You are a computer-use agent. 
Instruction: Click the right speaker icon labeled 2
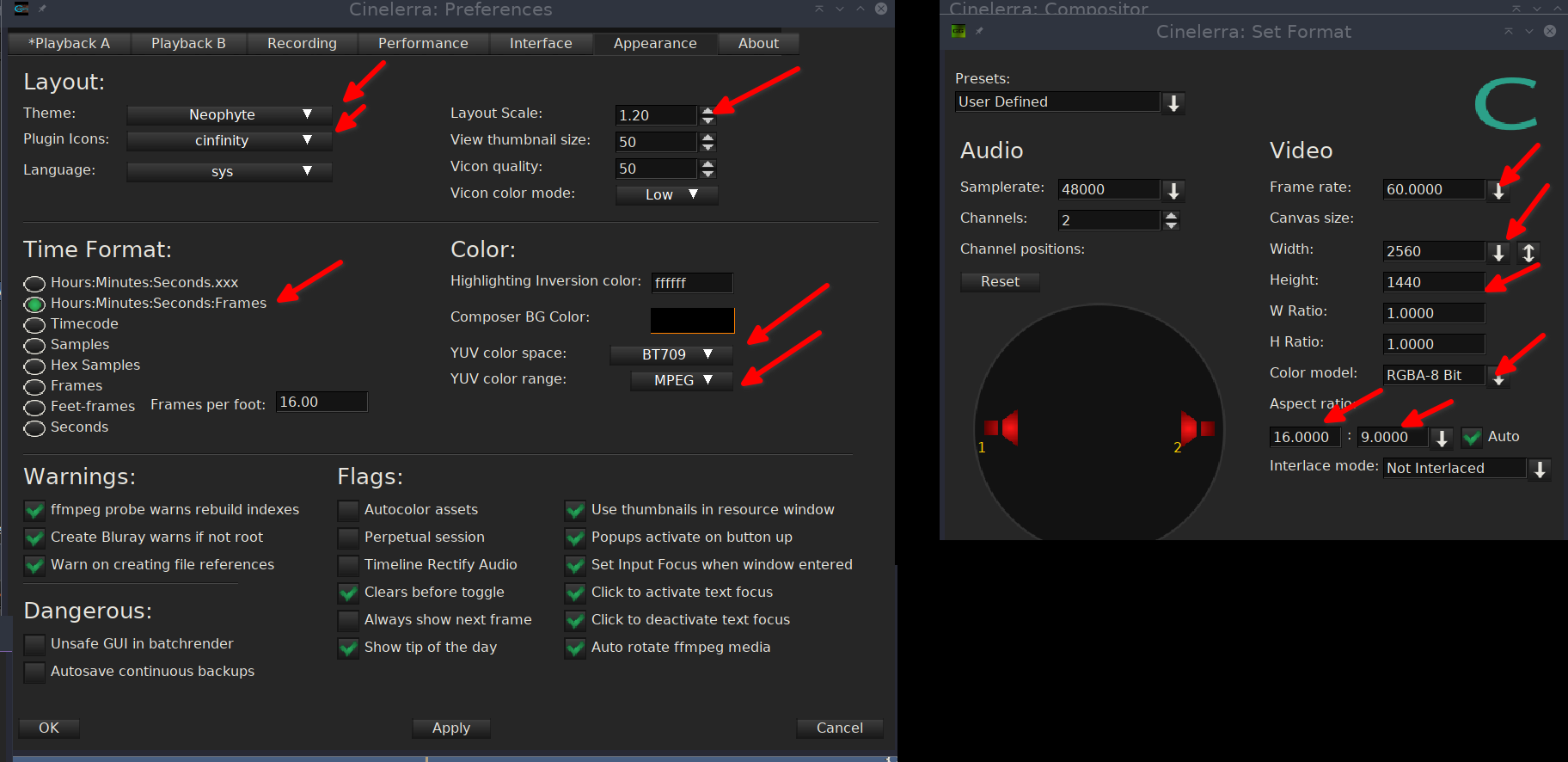click(x=1196, y=427)
